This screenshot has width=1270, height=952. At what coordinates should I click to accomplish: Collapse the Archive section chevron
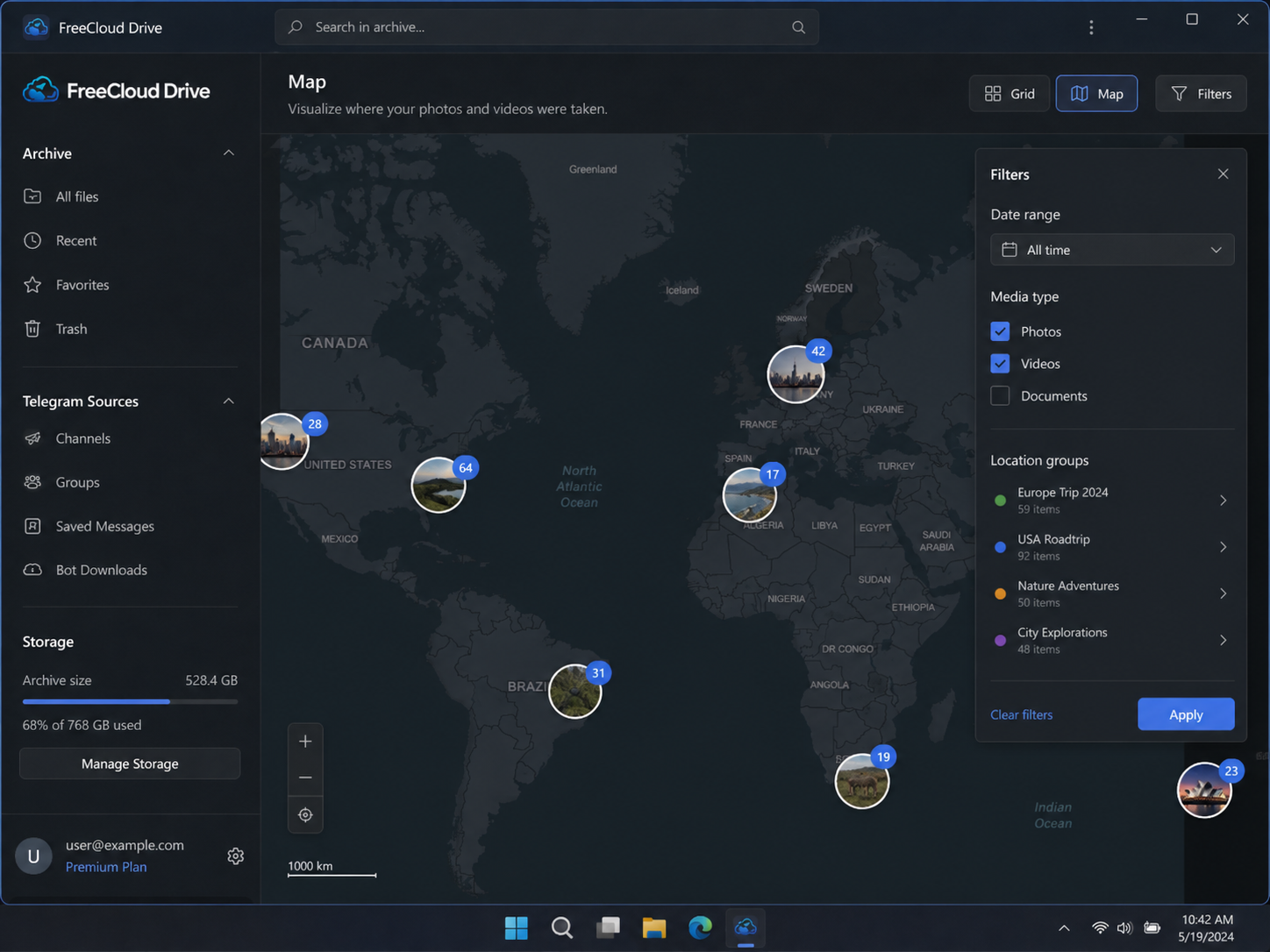point(229,153)
